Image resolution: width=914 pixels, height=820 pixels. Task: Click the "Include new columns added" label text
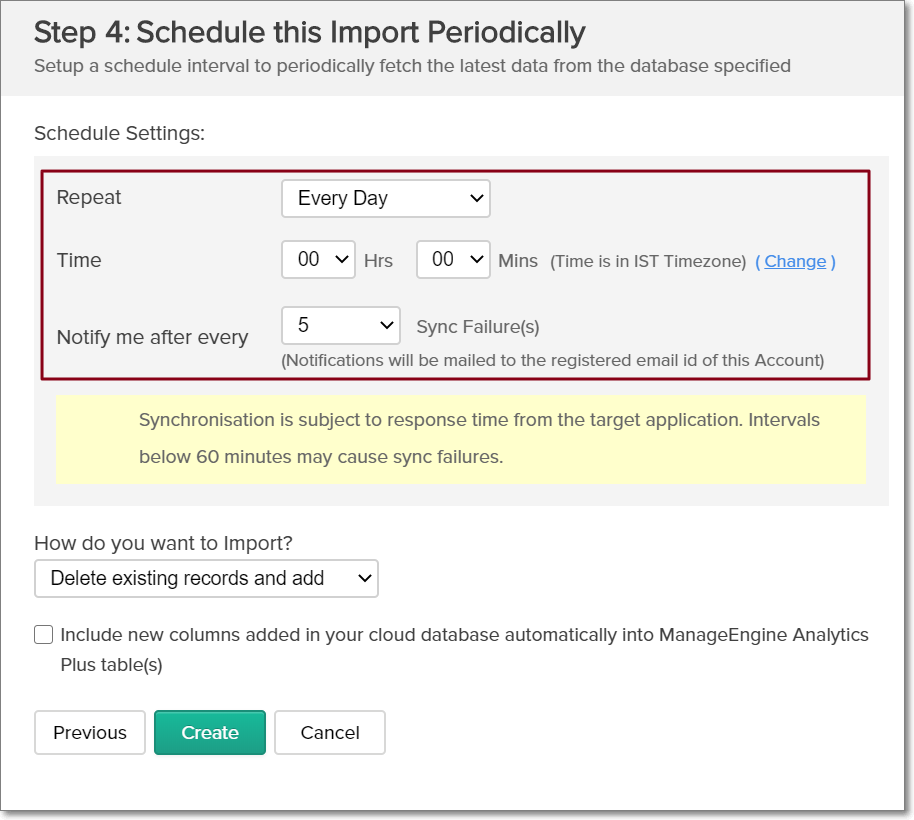tap(464, 635)
